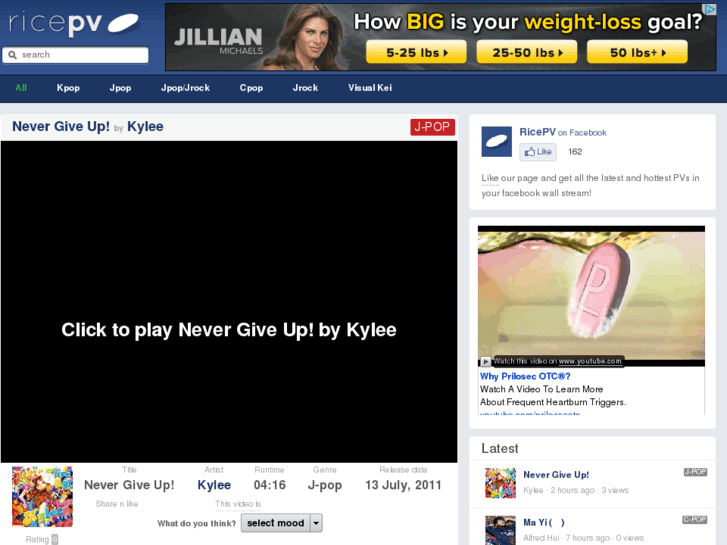The height and width of the screenshot is (545, 727).
Task: Click the Never Give Up! title heading
Action: [x=61, y=126]
